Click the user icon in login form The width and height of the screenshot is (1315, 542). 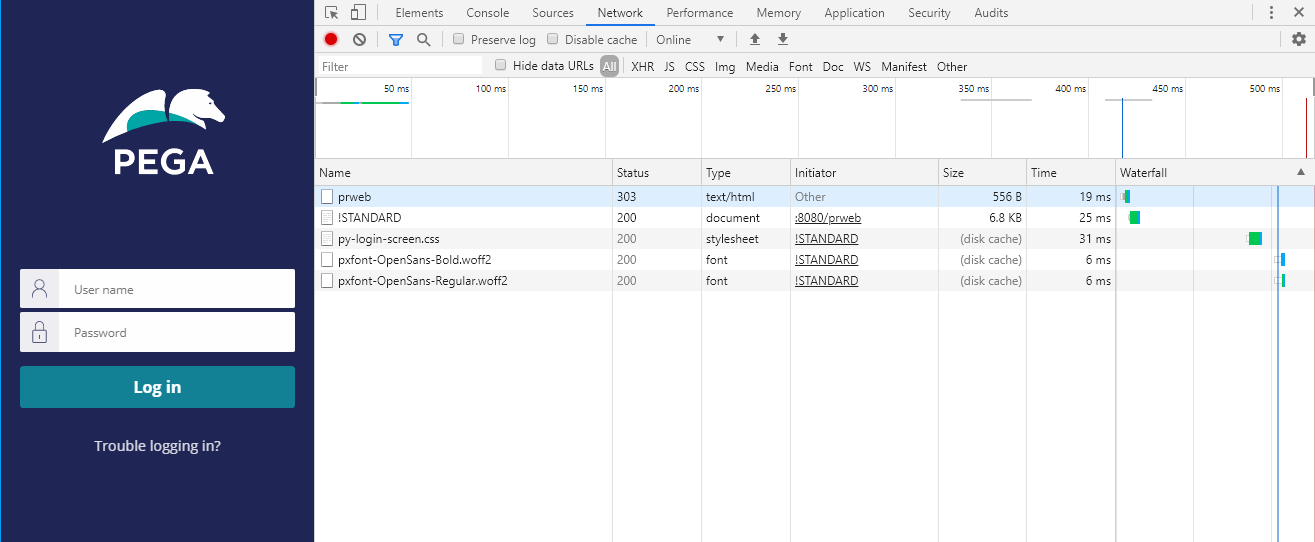pyautogui.click(x=40, y=289)
